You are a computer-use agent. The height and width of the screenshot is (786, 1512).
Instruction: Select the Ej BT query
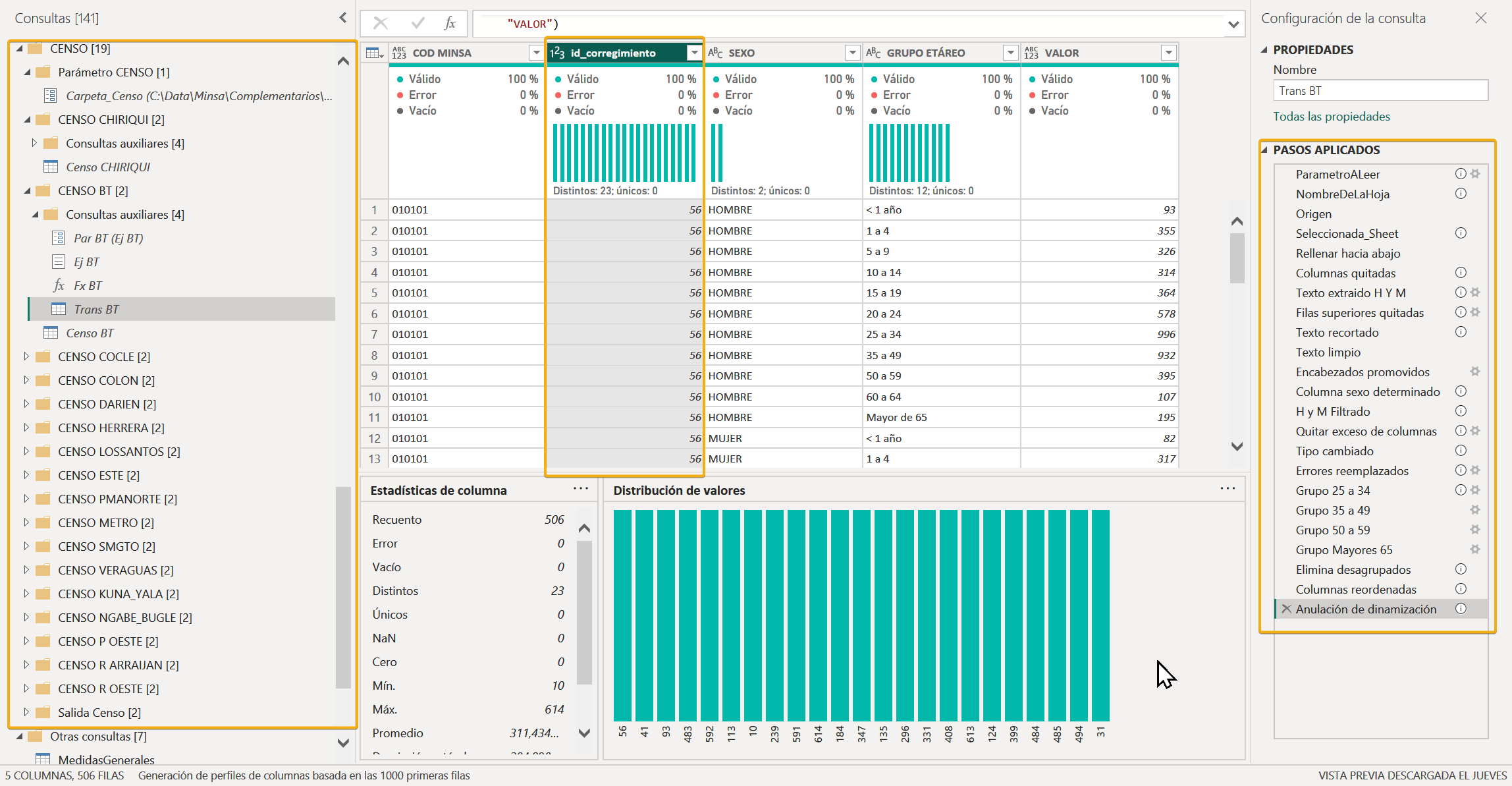click(86, 262)
